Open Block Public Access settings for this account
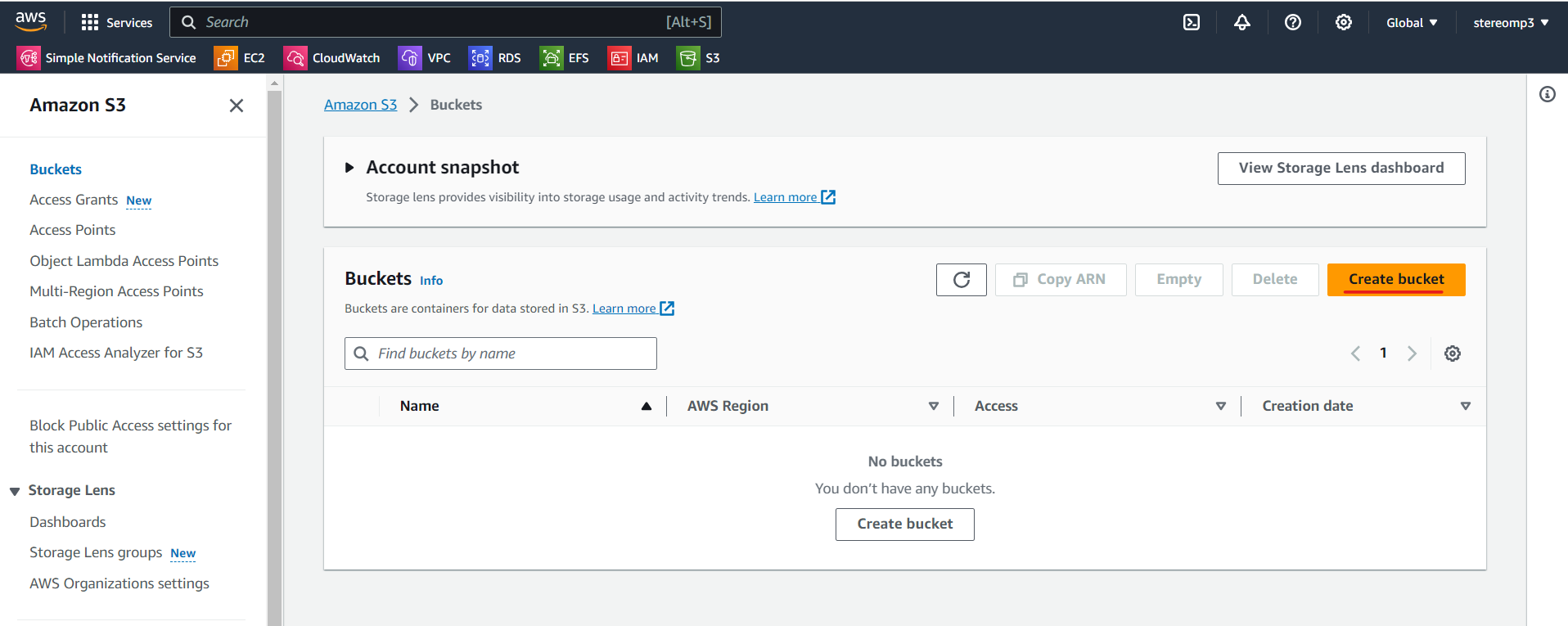1568x626 pixels. tap(131, 436)
